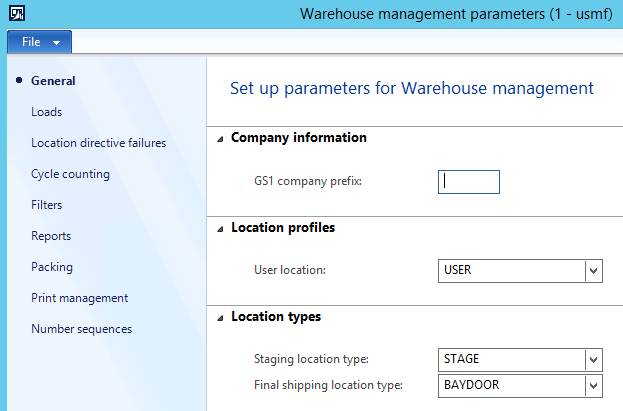Open the Loads section

point(46,112)
